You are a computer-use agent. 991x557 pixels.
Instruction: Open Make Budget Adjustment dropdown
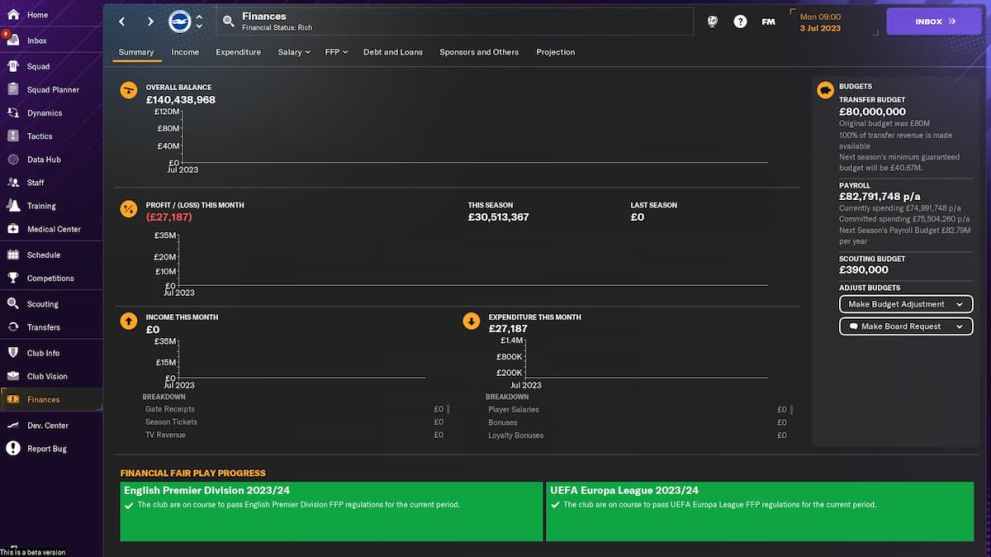pyautogui.click(x=905, y=304)
